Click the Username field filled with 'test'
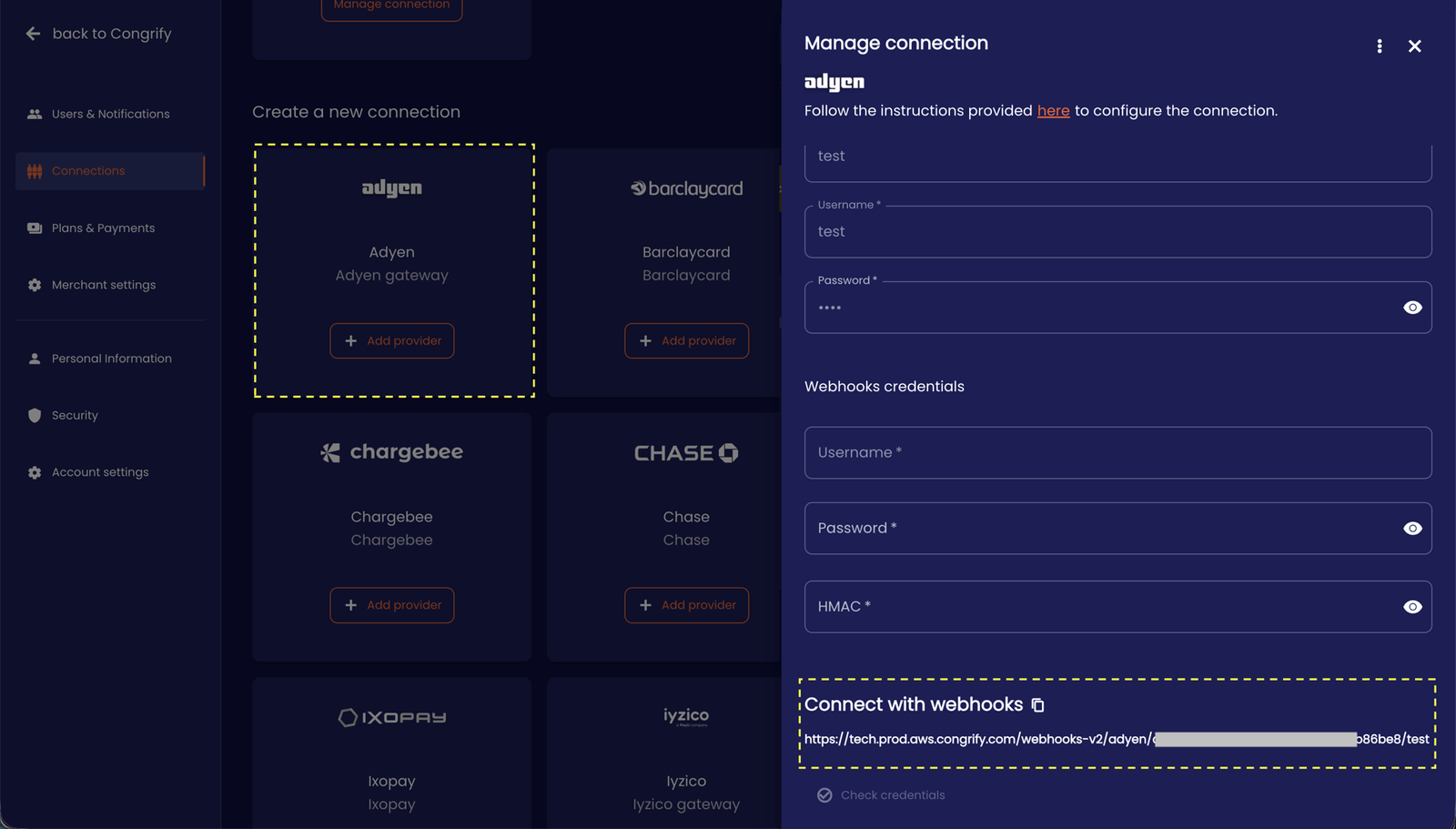Image resolution: width=1456 pixels, height=829 pixels. coord(1117,232)
